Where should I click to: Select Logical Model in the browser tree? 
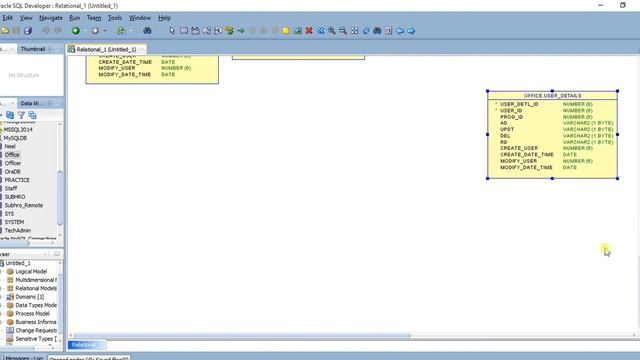click(31, 271)
